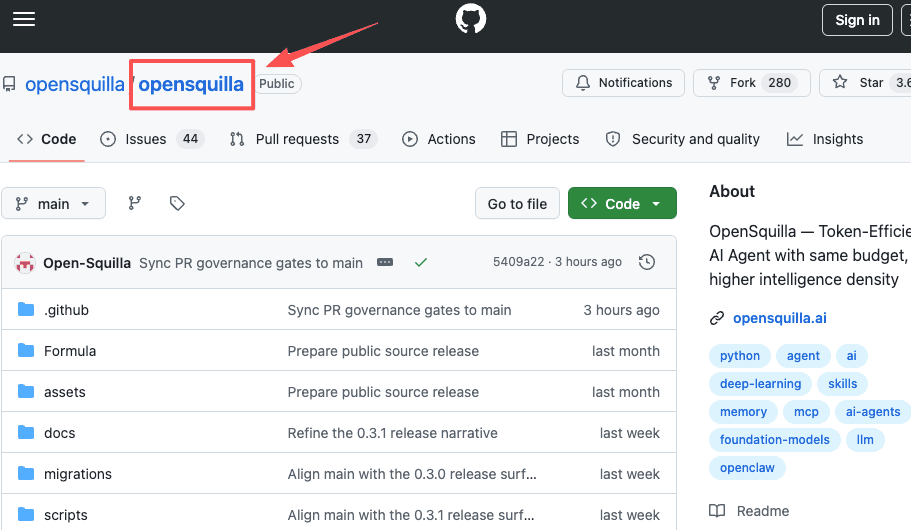Viewport: 911px width, 530px height.
Task: Select the skills topic tag
Action: pos(842,384)
